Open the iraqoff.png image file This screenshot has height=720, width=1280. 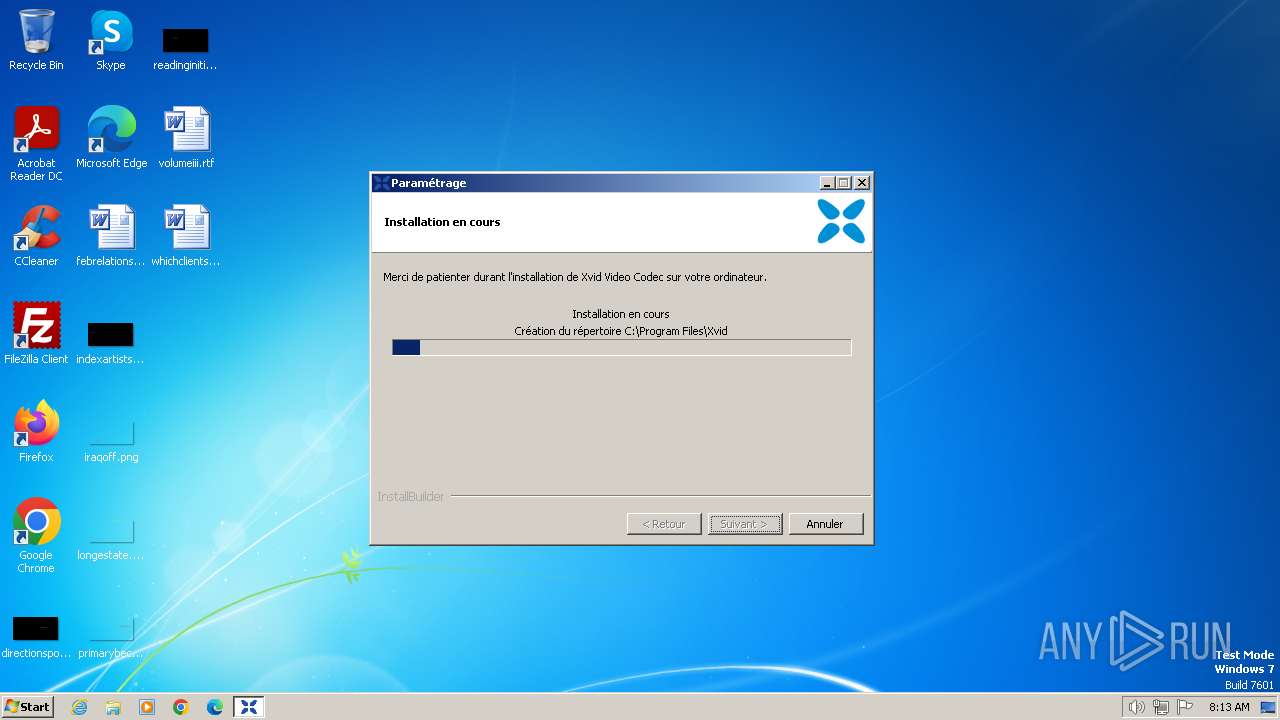[x=111, y=440]
